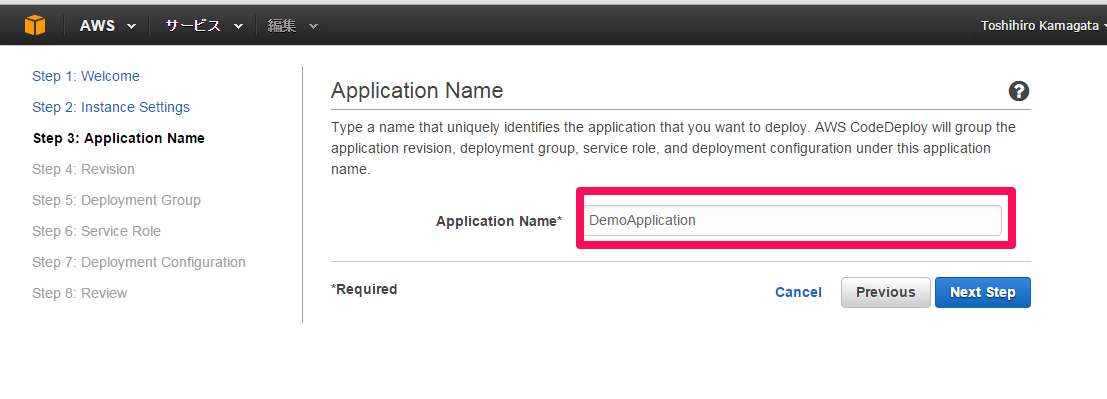Open the help question mark icon
Screen dimensions: 1107x399
[x=1019, y=91]
